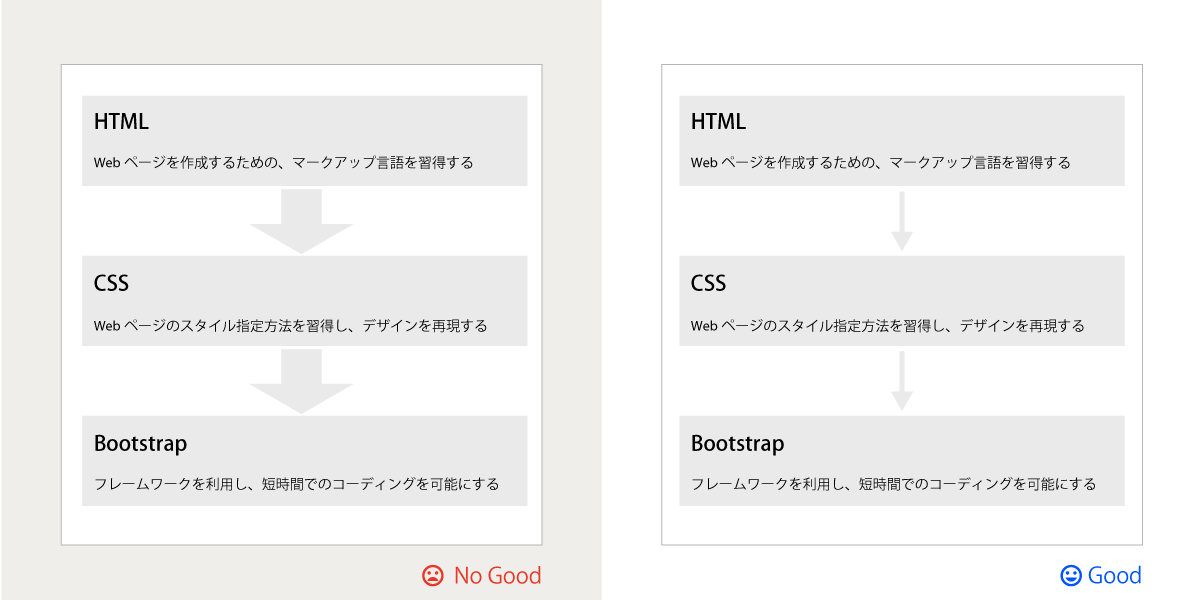Click the thin arrow between HTML and CSS
The width and height of the screenshot is (1200, 600).
click(902, 221)
